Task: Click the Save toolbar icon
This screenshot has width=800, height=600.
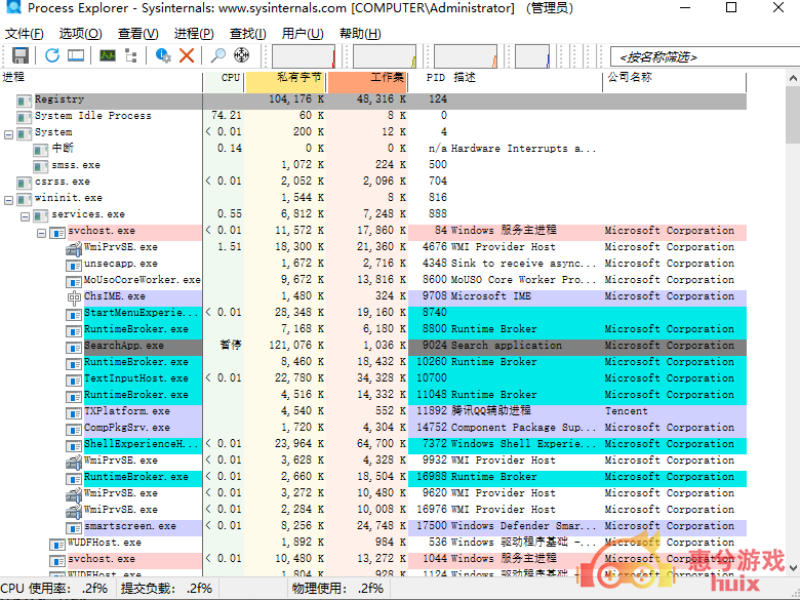Action: 21,56
